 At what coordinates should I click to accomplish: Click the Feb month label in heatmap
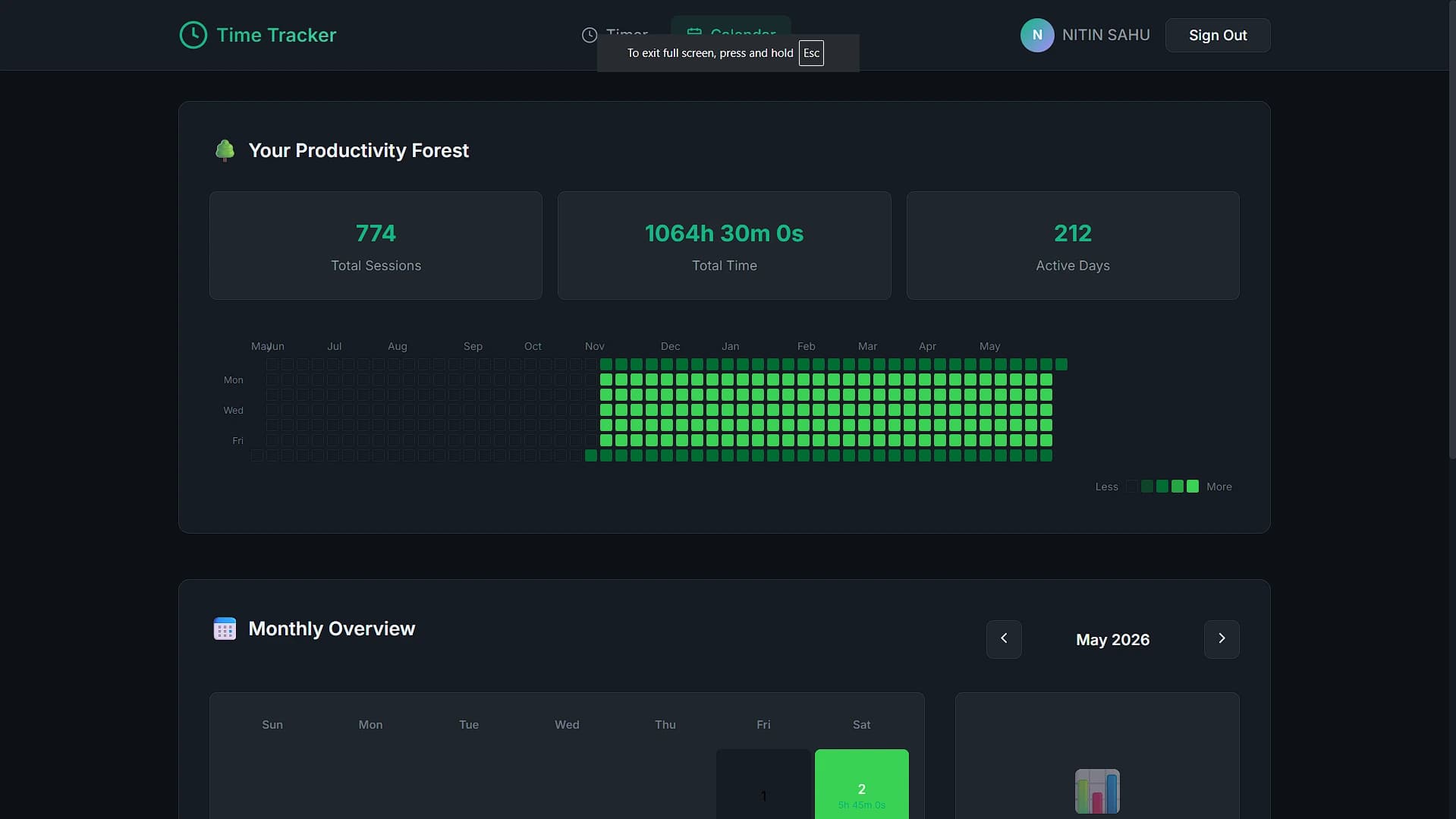[806, 346]
